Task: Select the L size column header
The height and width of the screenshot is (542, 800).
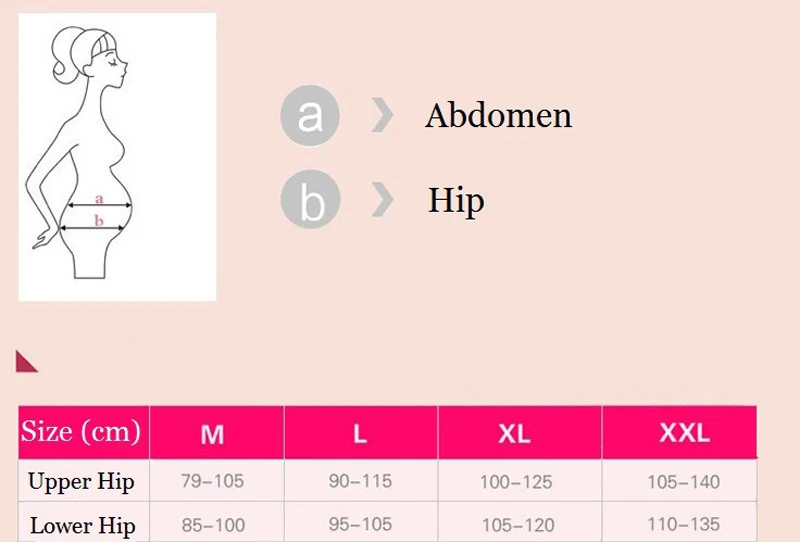Action: tap(360, 434)
